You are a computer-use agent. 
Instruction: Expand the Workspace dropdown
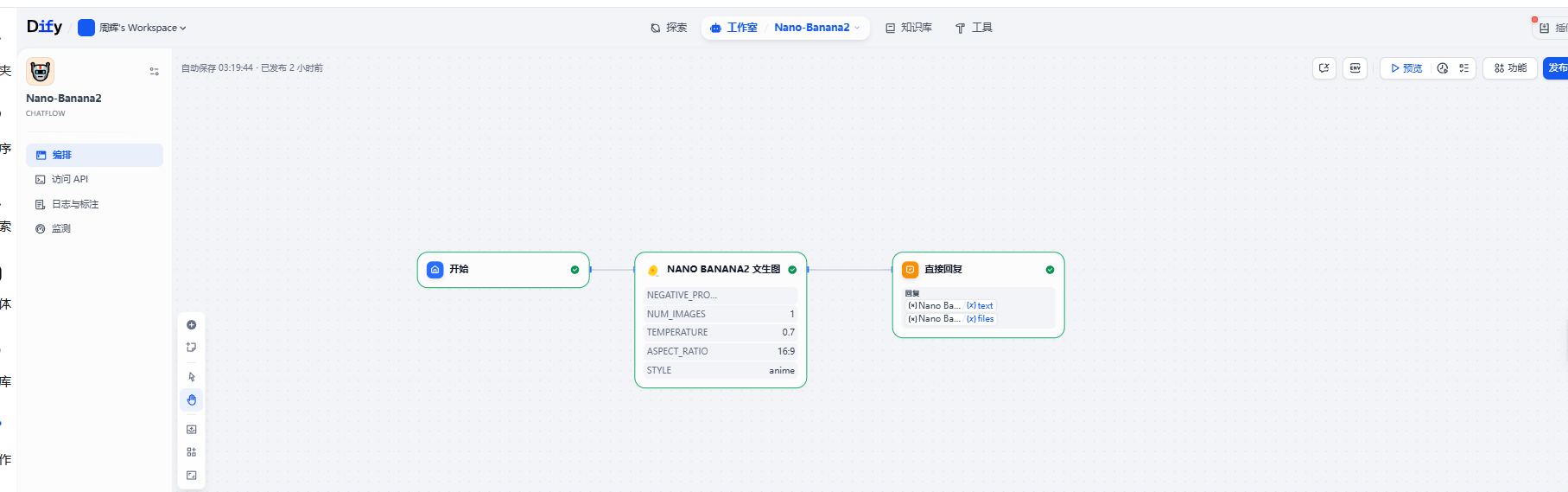(133, 28)
